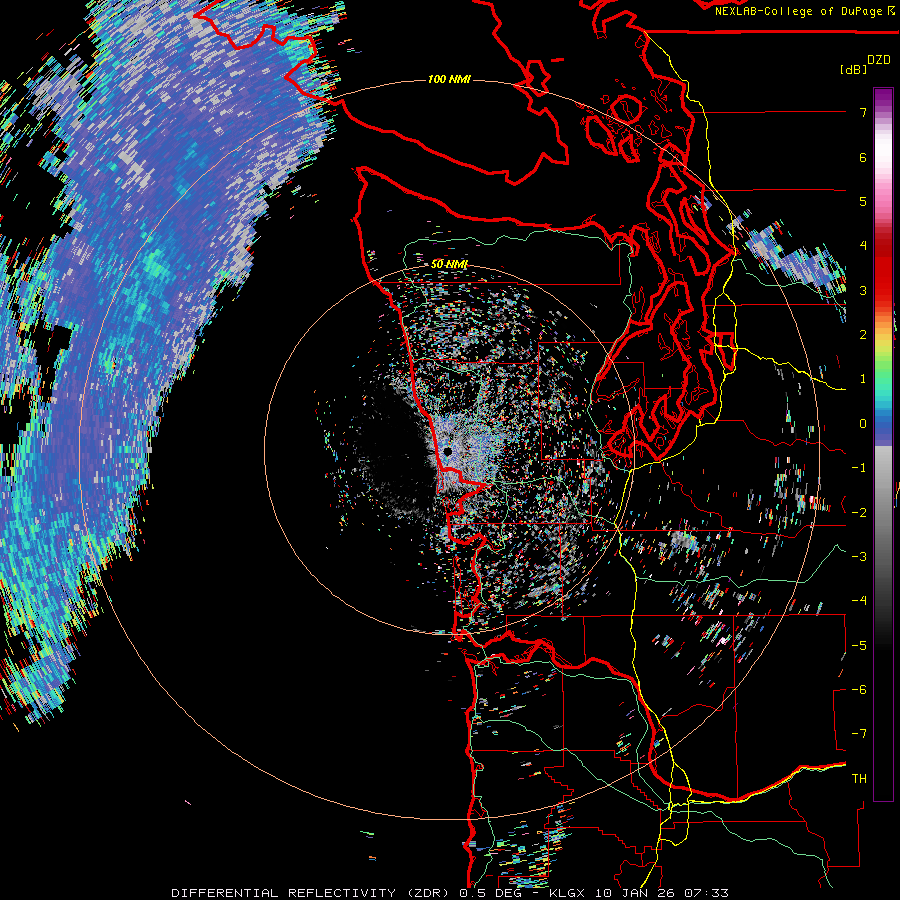Click the -6 value on the color scale

859,690
